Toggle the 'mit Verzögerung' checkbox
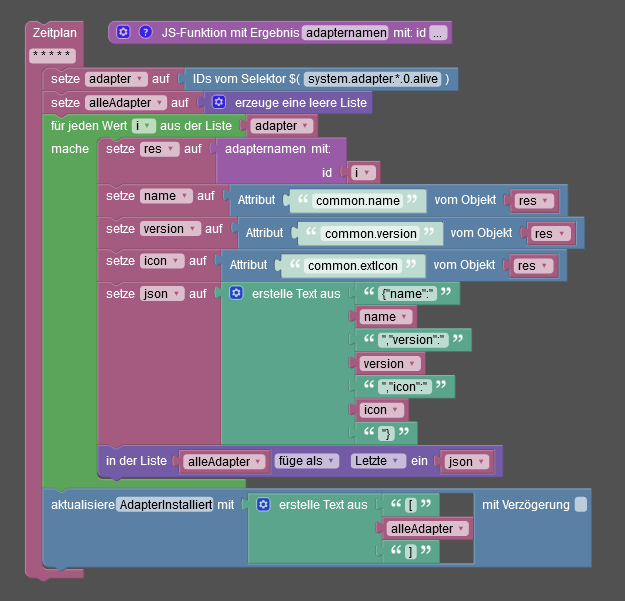Image resolution: width=625 pixels, height=601 pixels. pos(581,505)
